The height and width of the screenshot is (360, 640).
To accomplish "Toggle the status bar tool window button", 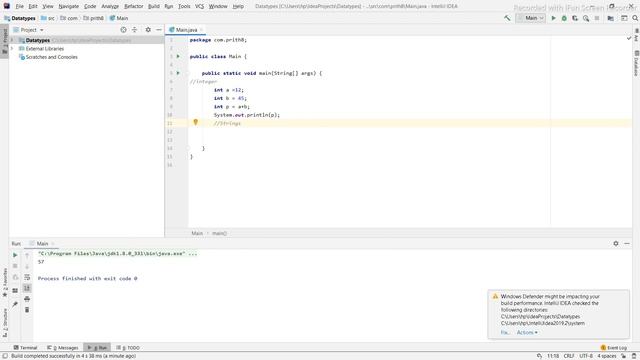I will pyautogui.click(x=5, y=356).
